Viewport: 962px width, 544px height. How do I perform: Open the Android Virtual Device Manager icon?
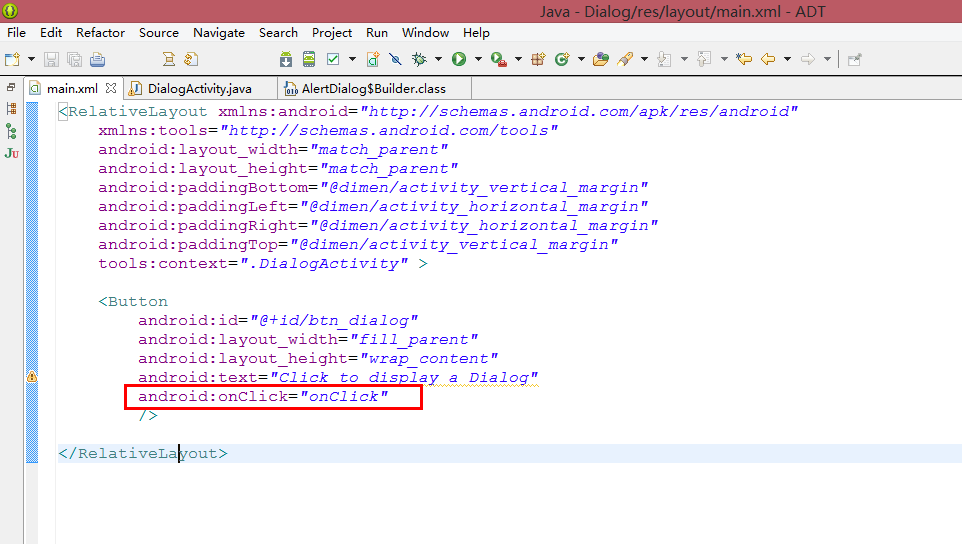(309, 59)
